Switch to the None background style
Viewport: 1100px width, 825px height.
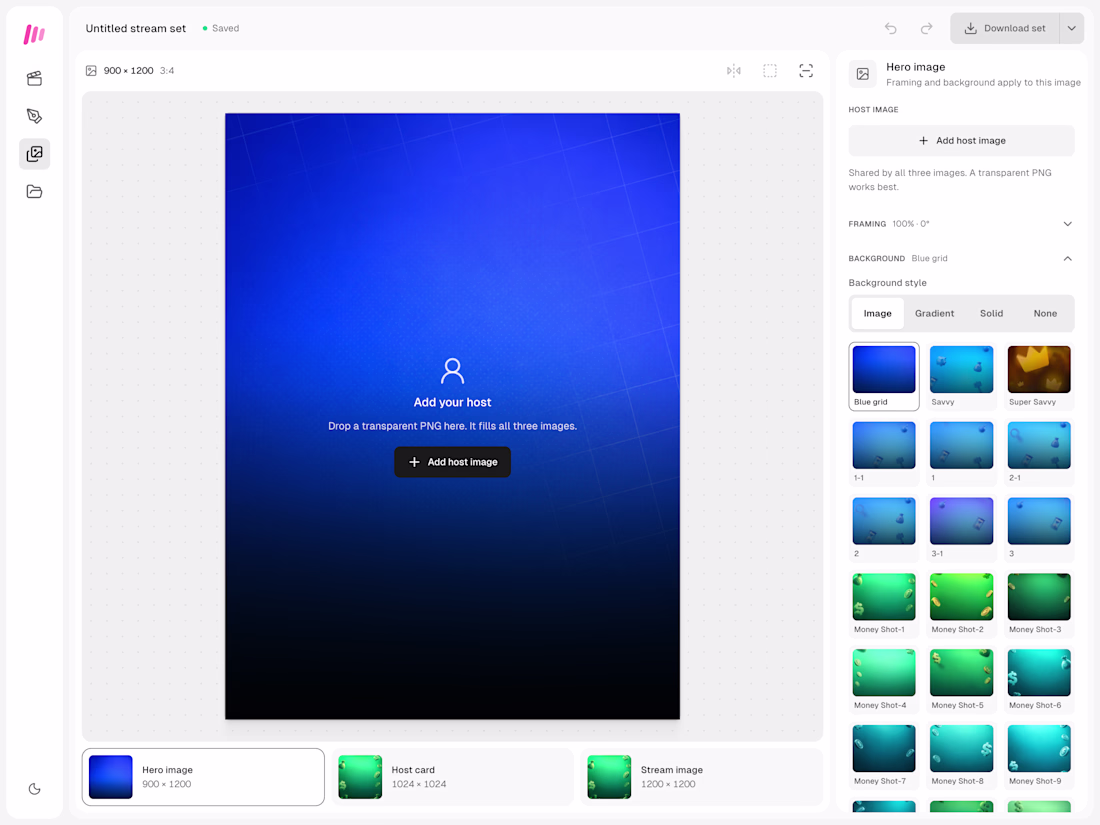(1045, 314)
